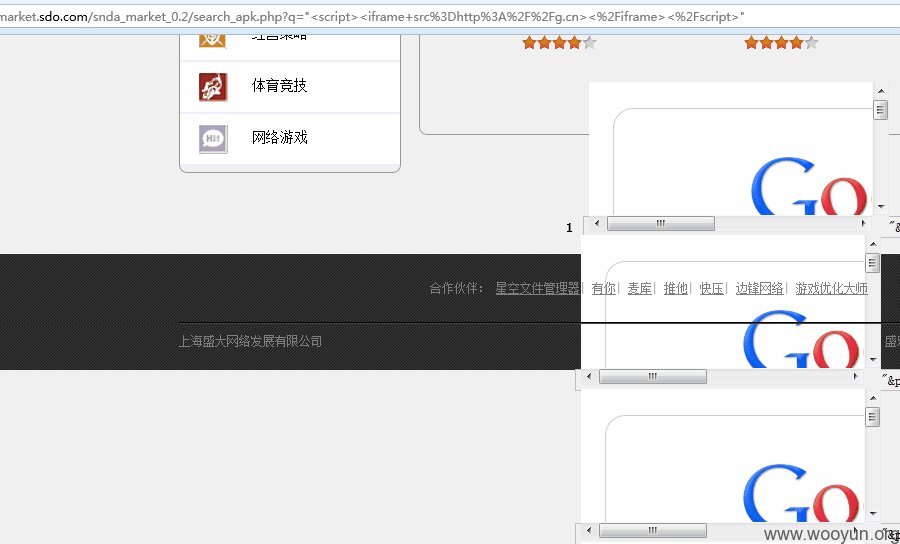
Task: Click the third iframe's vertical scrollbar thumb
Action: click(872, 417)
